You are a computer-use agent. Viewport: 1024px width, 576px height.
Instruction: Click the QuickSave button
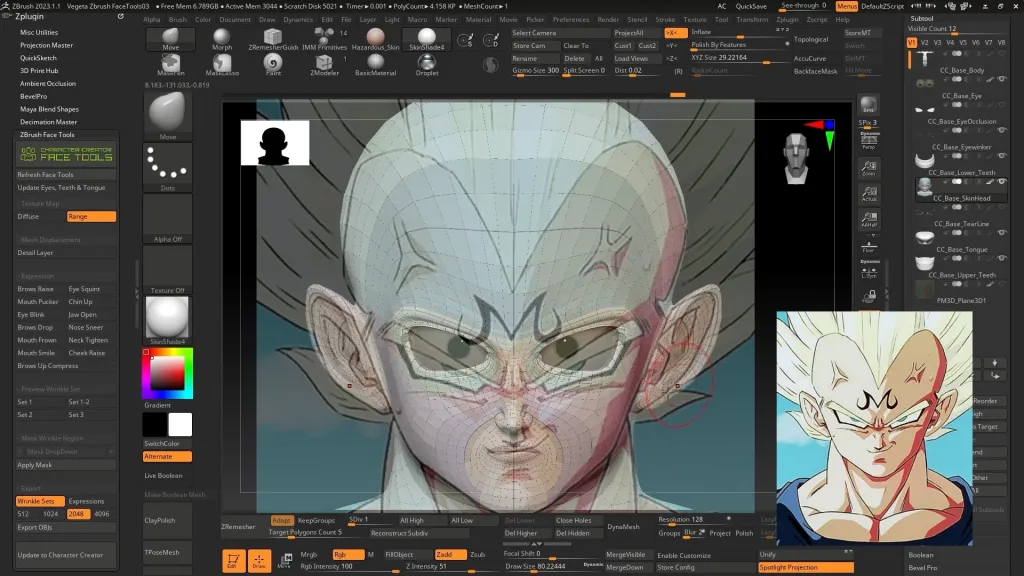tap(751, 7)
